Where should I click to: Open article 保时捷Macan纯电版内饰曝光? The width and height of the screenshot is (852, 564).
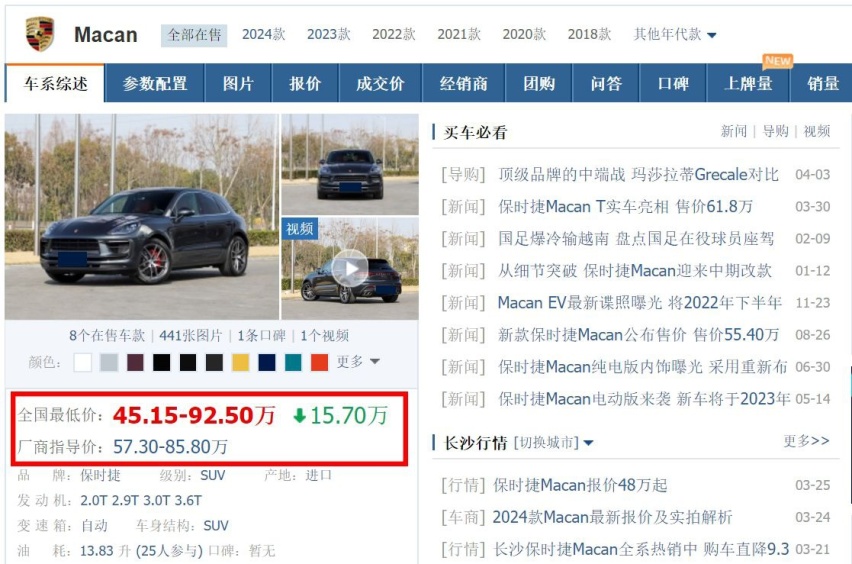[642, 367]
